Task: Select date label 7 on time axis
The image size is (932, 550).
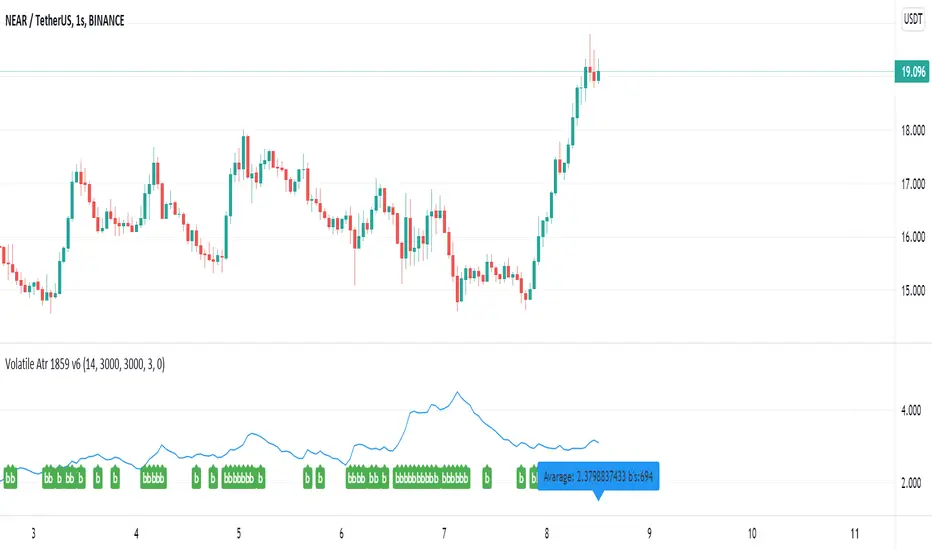Action: point(444,533)
